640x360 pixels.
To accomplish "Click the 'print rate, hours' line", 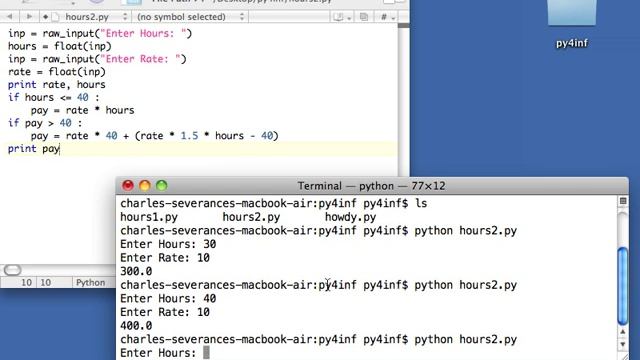I will (x=57, y=84).
